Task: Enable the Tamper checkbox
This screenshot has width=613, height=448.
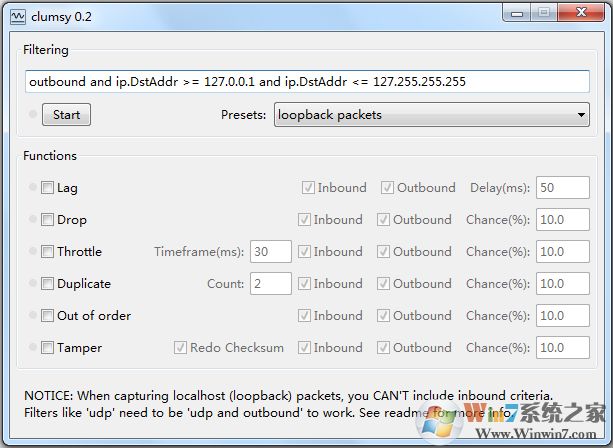Action: click(x=47, y=348)
